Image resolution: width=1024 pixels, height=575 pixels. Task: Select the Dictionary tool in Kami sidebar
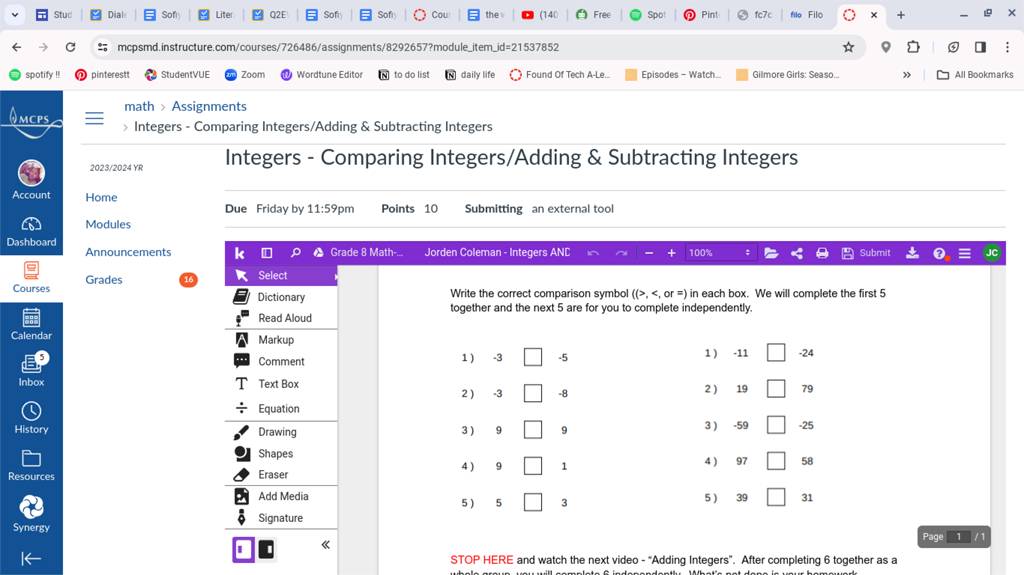(281, 297)
